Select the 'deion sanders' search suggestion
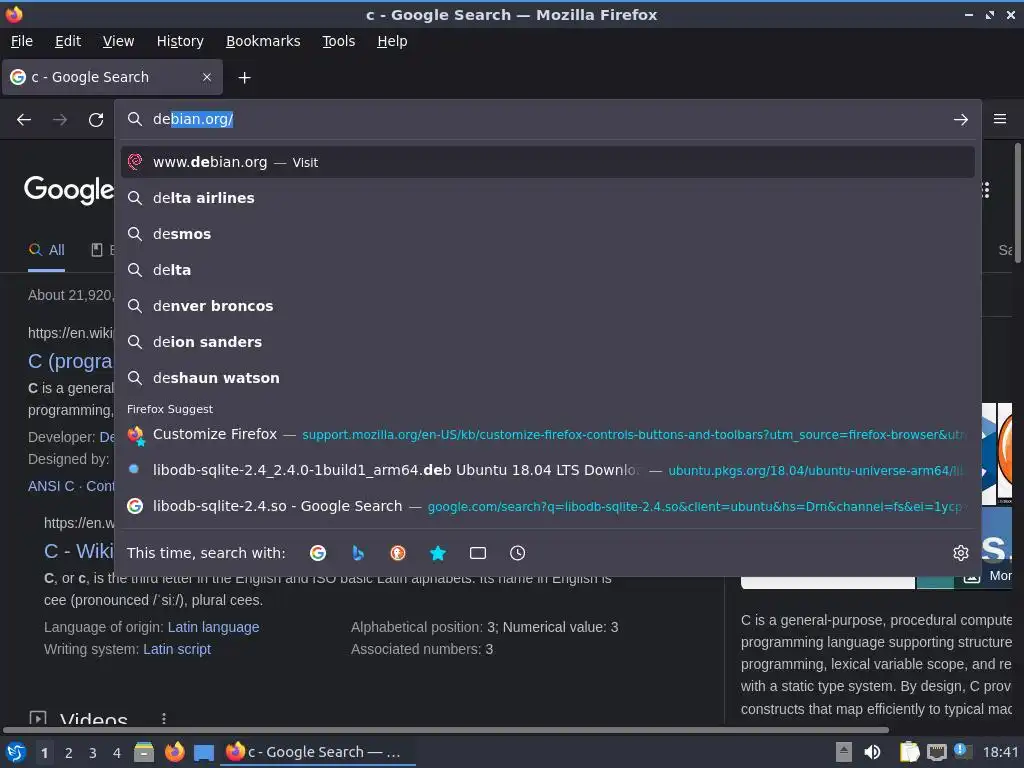Image resolution: width=1024 pixels, height=768 pixels. pos(547,342)
